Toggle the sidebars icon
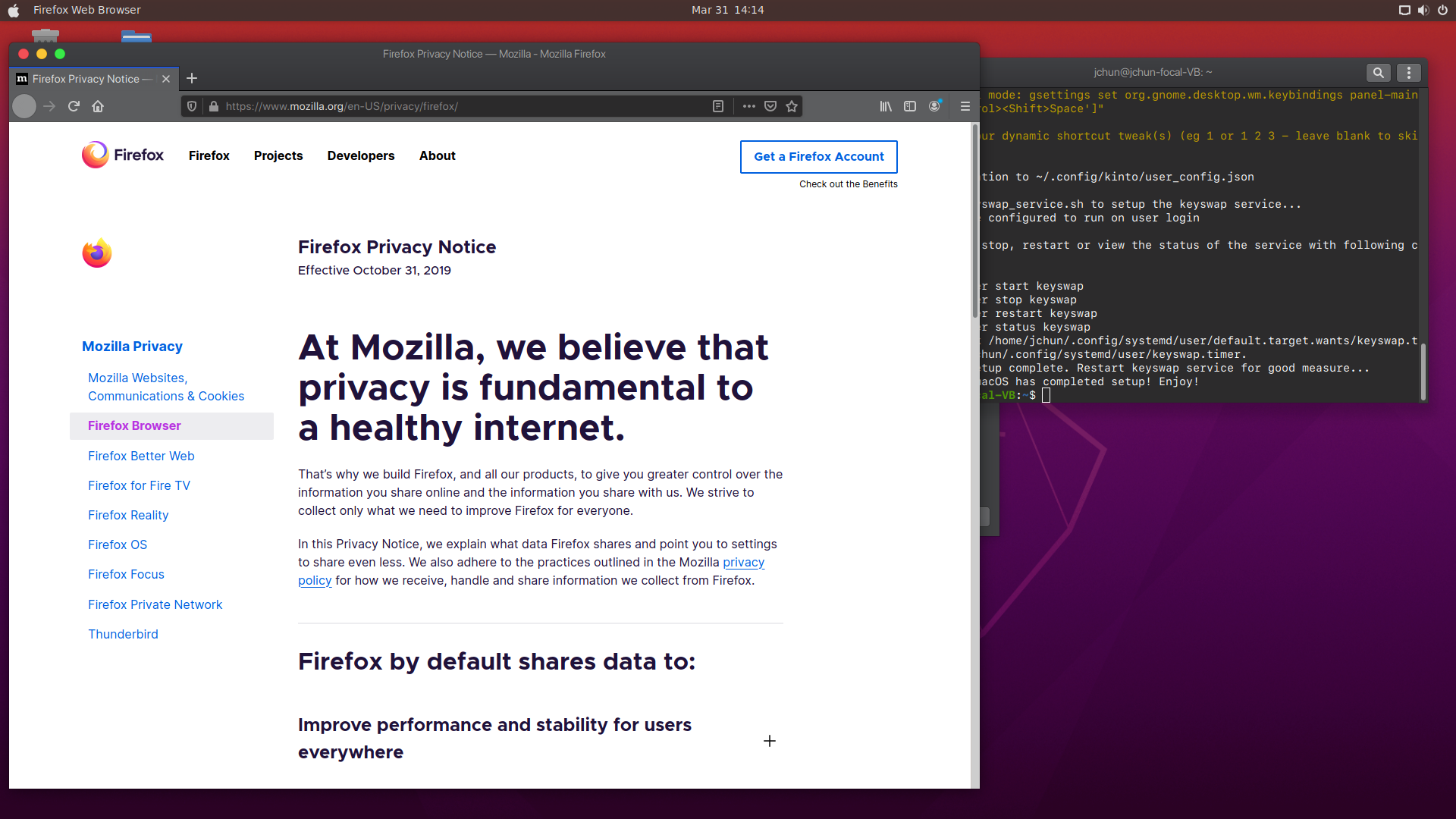Screen dimensions: 1456x819 point(910,106)
